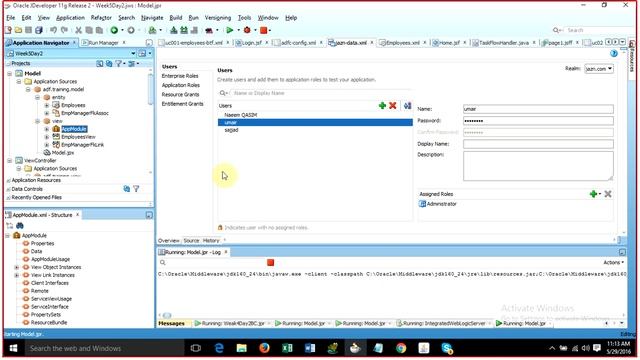Viewport: 640px width, 360px height.
Task: Open Chrome from the taskbar
Action: tap(401, 348)
